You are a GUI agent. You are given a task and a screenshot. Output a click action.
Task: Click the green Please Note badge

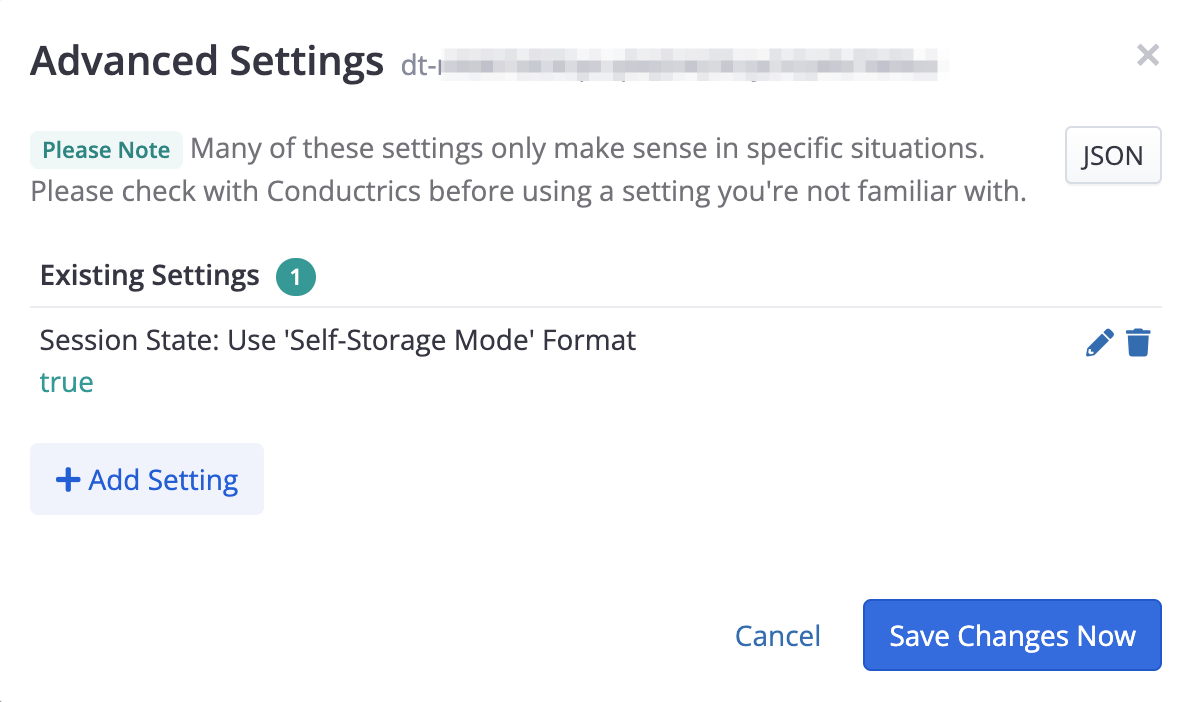pyautogui.click(x=106, y=150)
